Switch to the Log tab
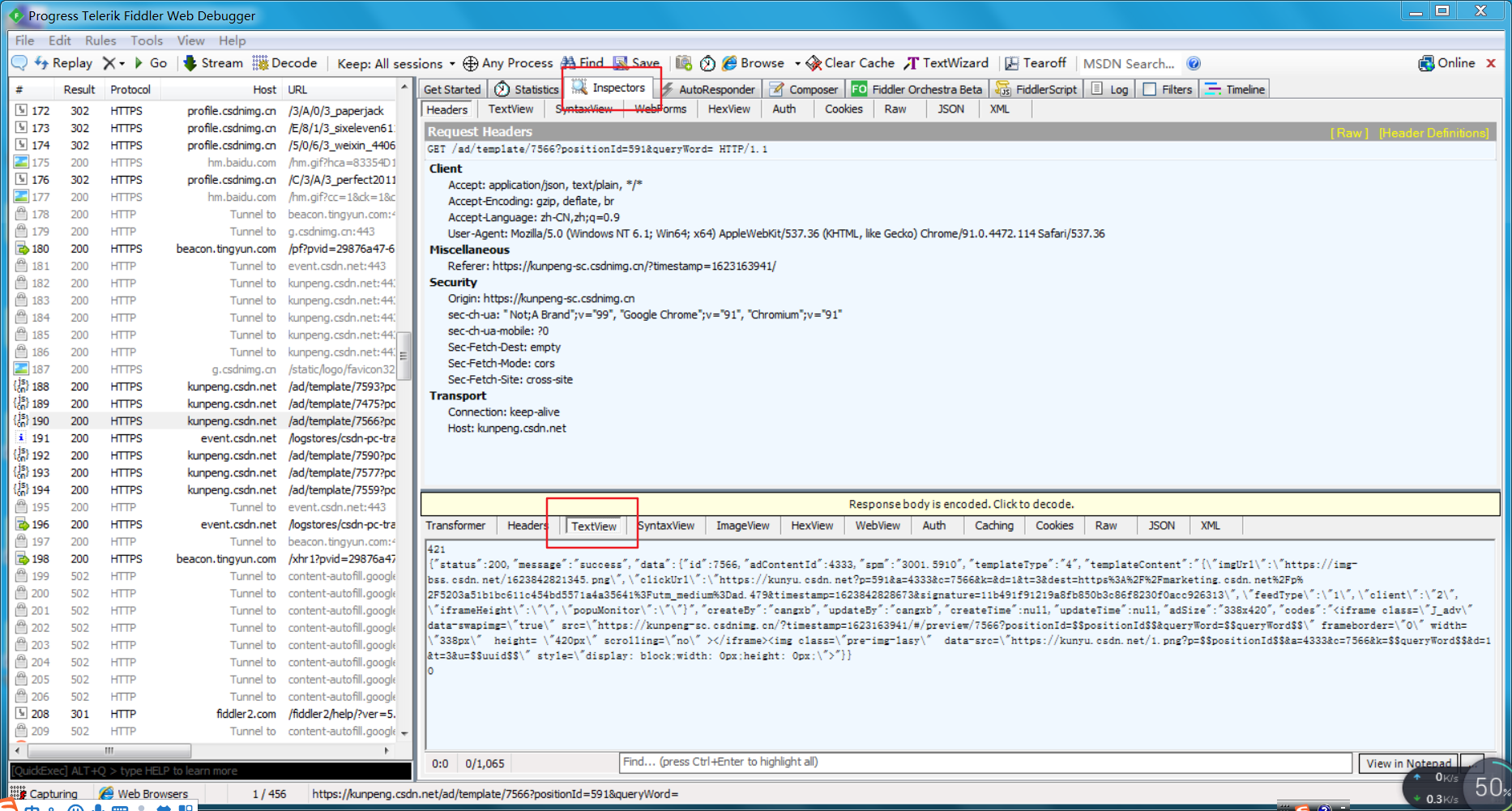1512x811 pixels. coord(1109,89)
